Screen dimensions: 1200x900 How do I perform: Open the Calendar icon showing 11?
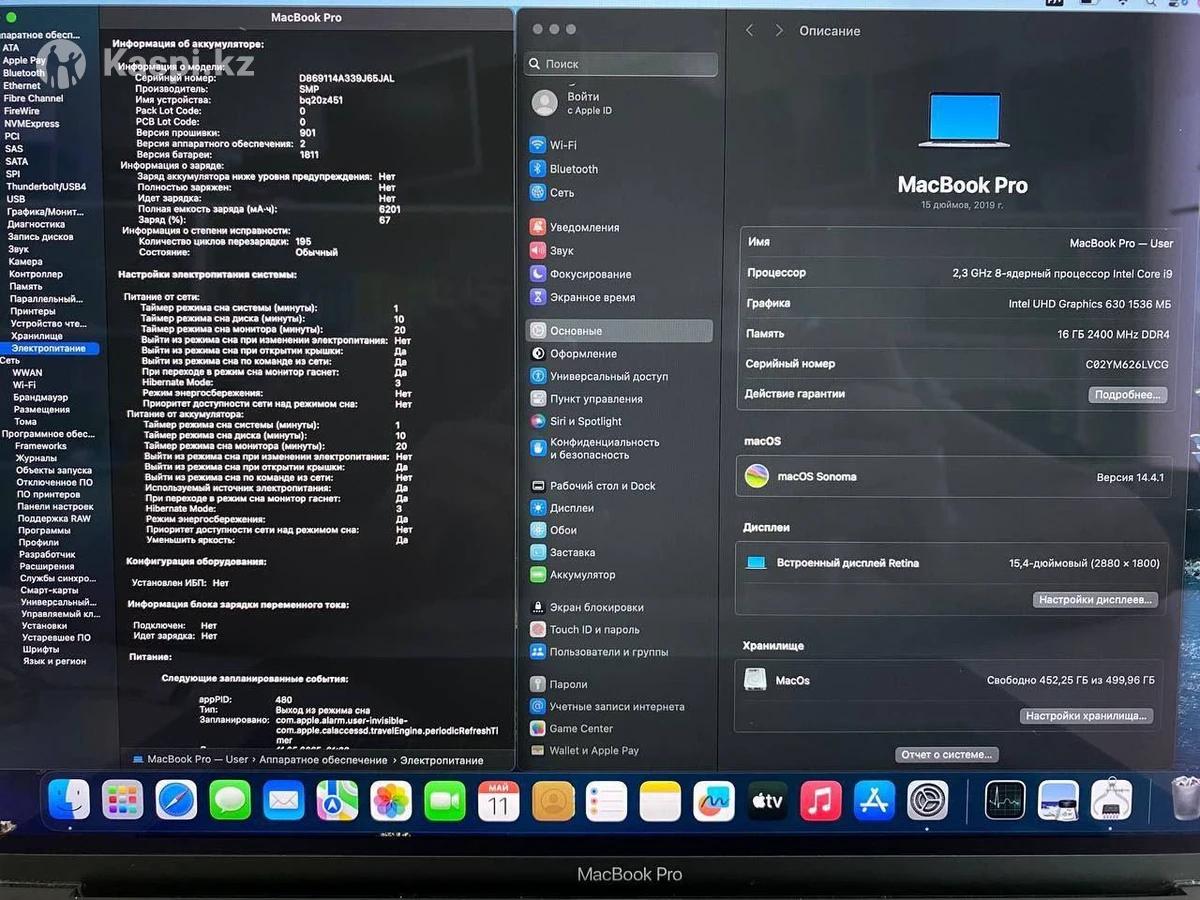tap(499, 800)
